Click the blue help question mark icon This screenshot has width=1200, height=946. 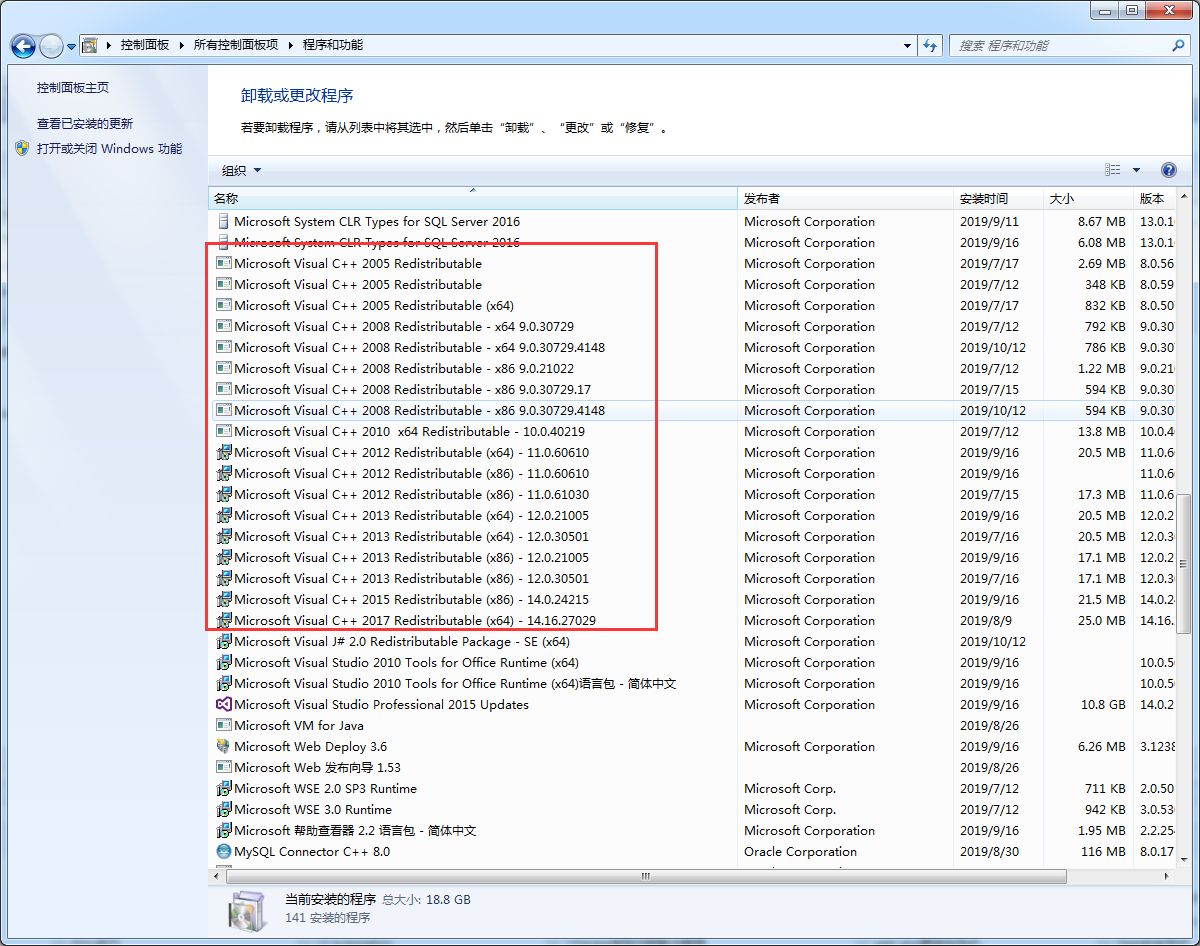coord(1169,171)
